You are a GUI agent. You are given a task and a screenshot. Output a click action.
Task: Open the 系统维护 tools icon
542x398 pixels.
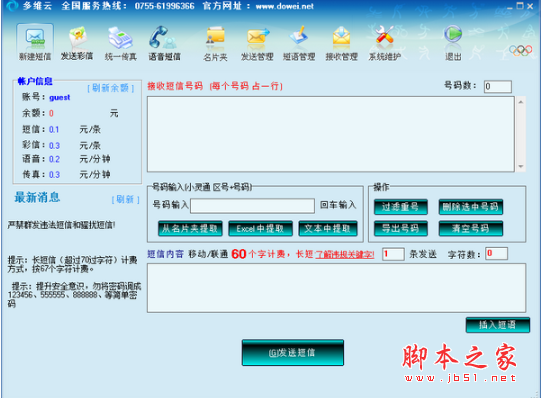pyautogui.click(x=385, y=43)
